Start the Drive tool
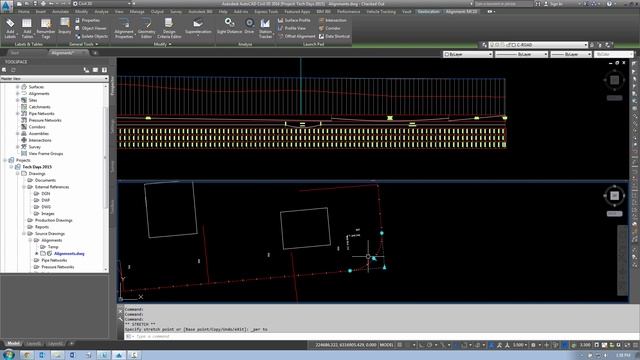 (x=249, y=26)
